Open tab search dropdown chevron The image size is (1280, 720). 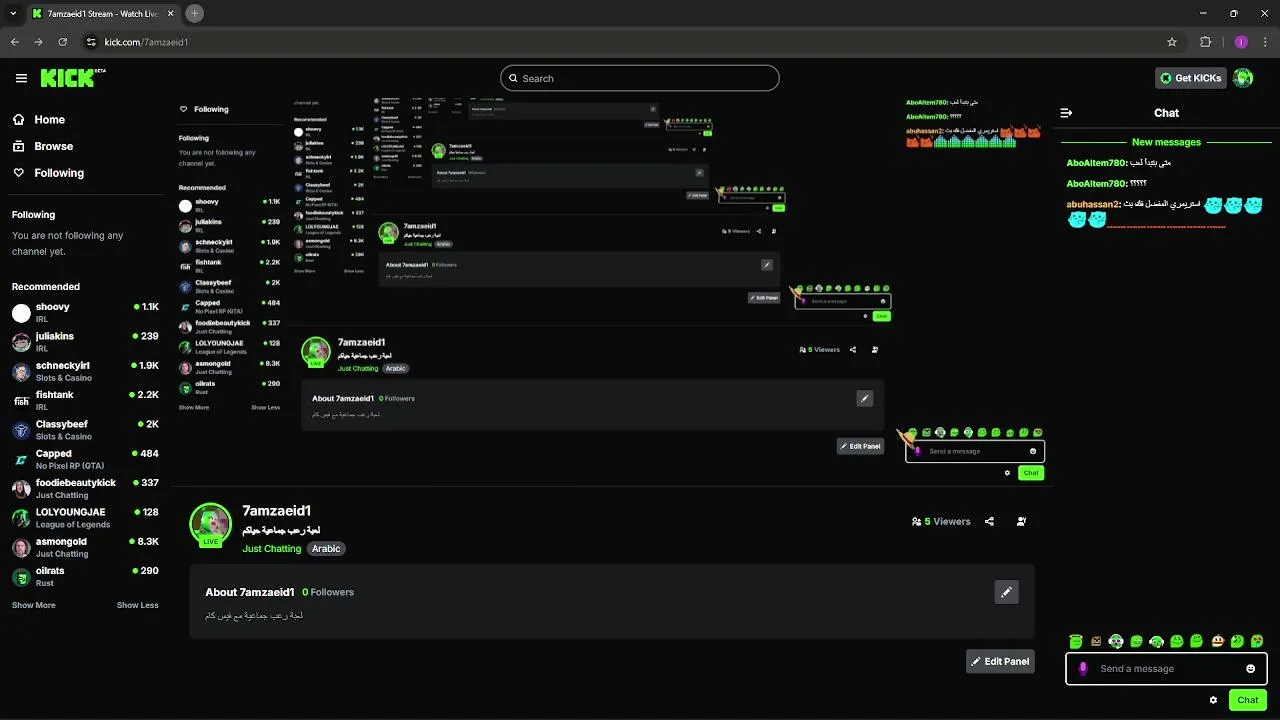point(13,13)
